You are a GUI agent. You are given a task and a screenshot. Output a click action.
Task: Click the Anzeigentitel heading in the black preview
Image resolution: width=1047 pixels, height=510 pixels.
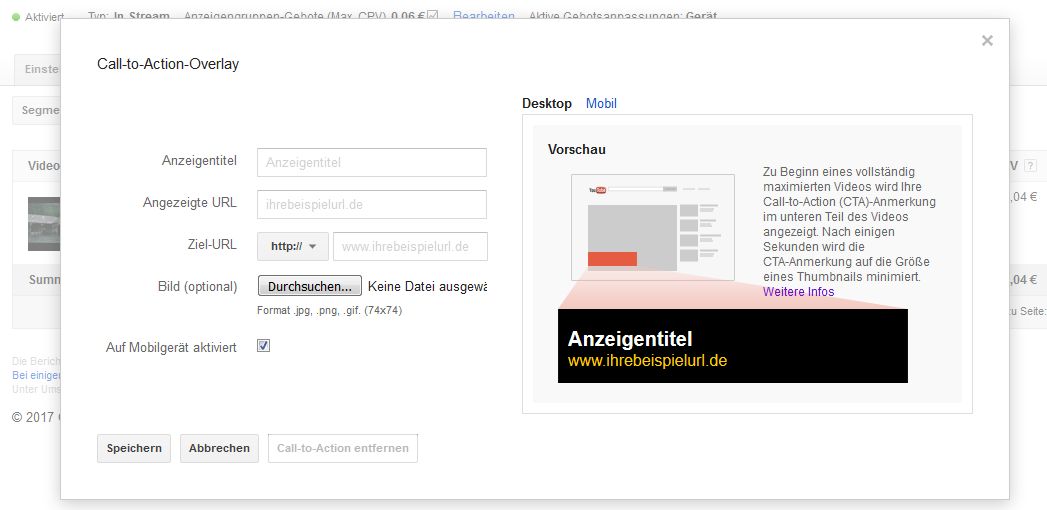[630, 338]
